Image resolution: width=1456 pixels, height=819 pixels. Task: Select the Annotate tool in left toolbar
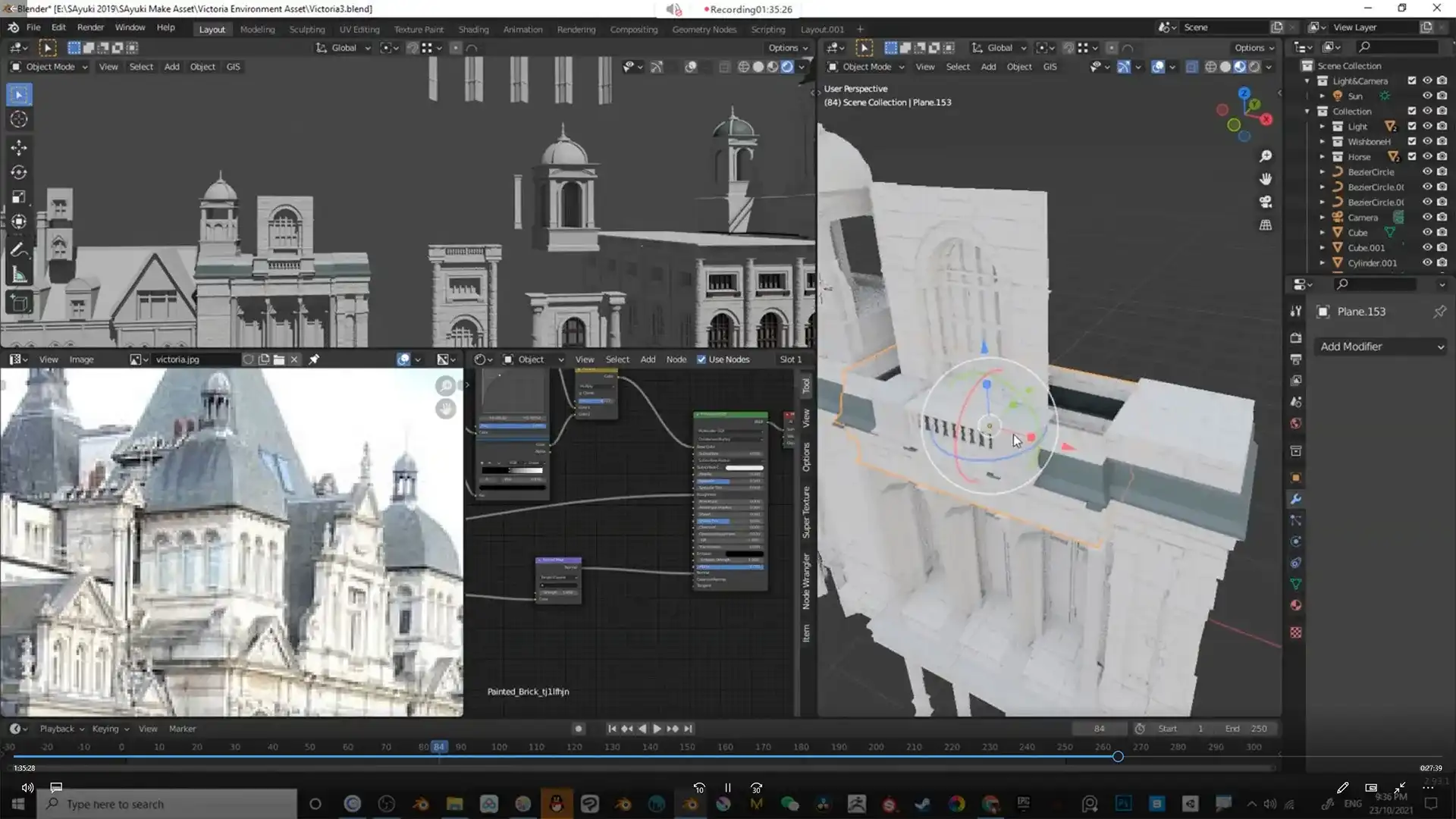(x=19, y=249)
